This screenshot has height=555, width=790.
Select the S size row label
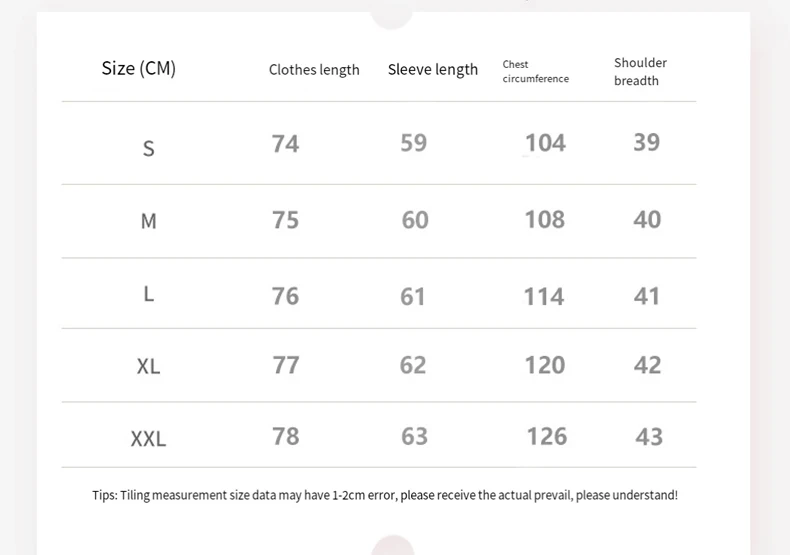pyautogui.click(x=149, y=149)
